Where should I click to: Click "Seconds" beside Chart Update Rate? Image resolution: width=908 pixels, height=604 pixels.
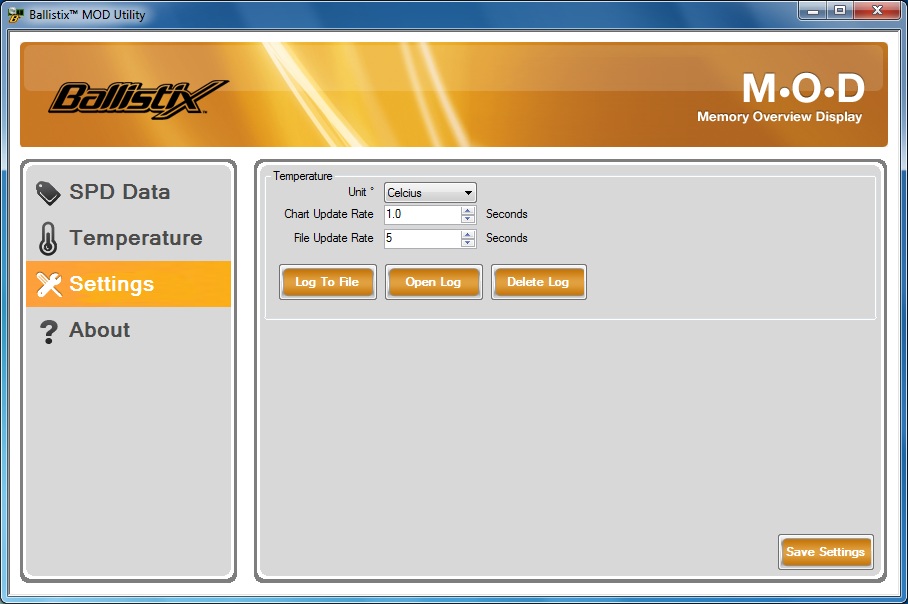[x=507, y=214]
